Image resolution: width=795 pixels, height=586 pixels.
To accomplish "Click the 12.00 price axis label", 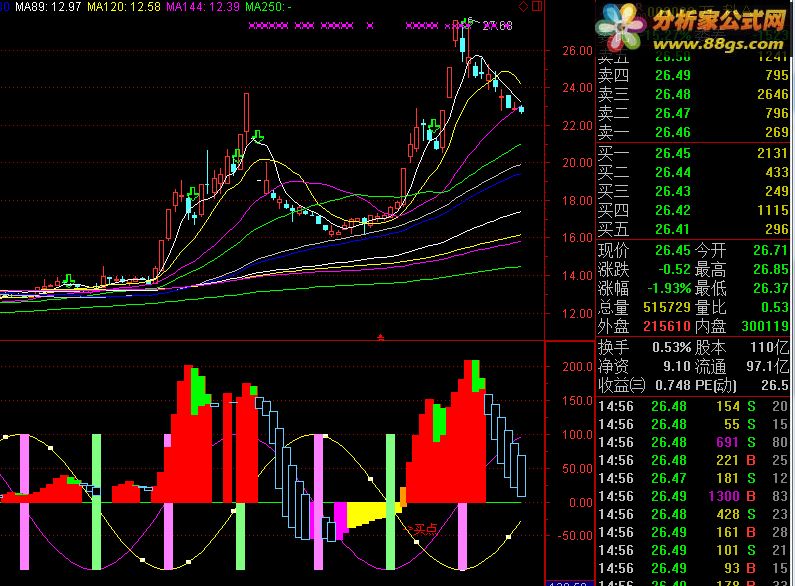I will click(x=577, y=314).
